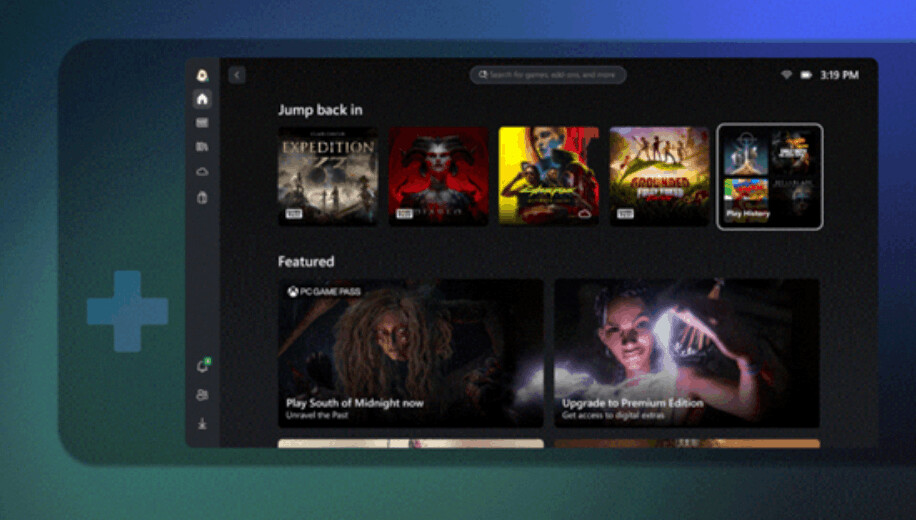Check the Wi-Fi status icon
The width and height of the screenshot is (916, 520).
tap(786, 75)
